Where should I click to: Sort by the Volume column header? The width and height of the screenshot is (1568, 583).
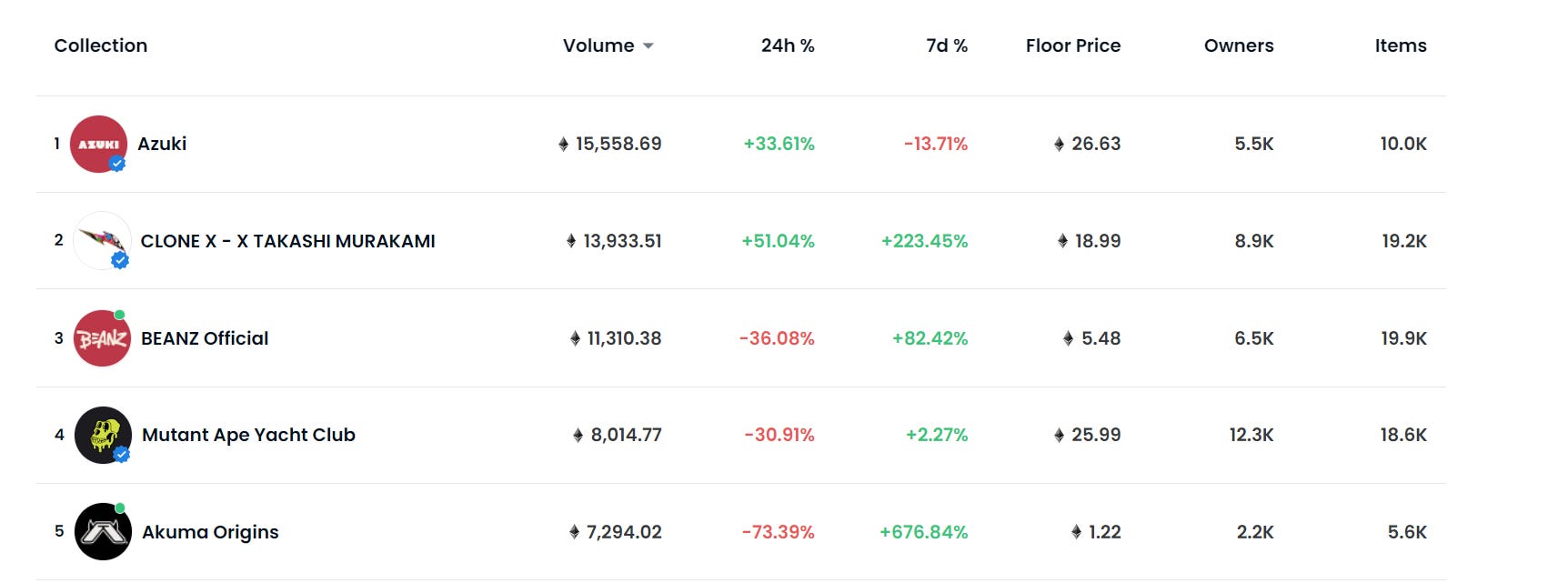pos(598,45)
